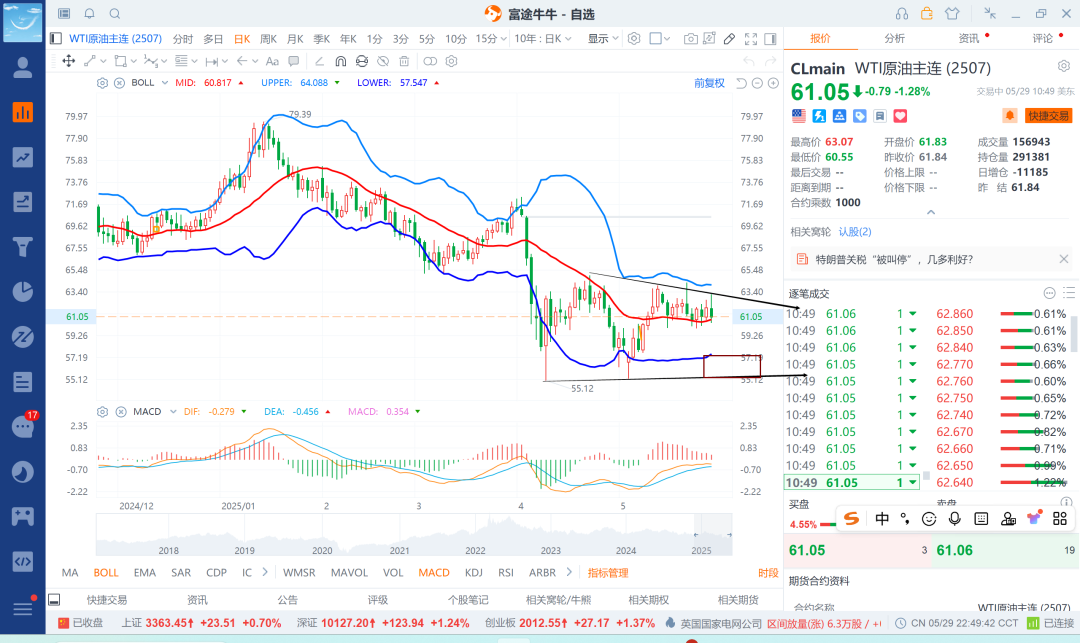Image resolution: width=1080 pixels, height=643 pixels.
Task: Toggle 前复权 price adjustment
Action: click(x=709, y=83)
